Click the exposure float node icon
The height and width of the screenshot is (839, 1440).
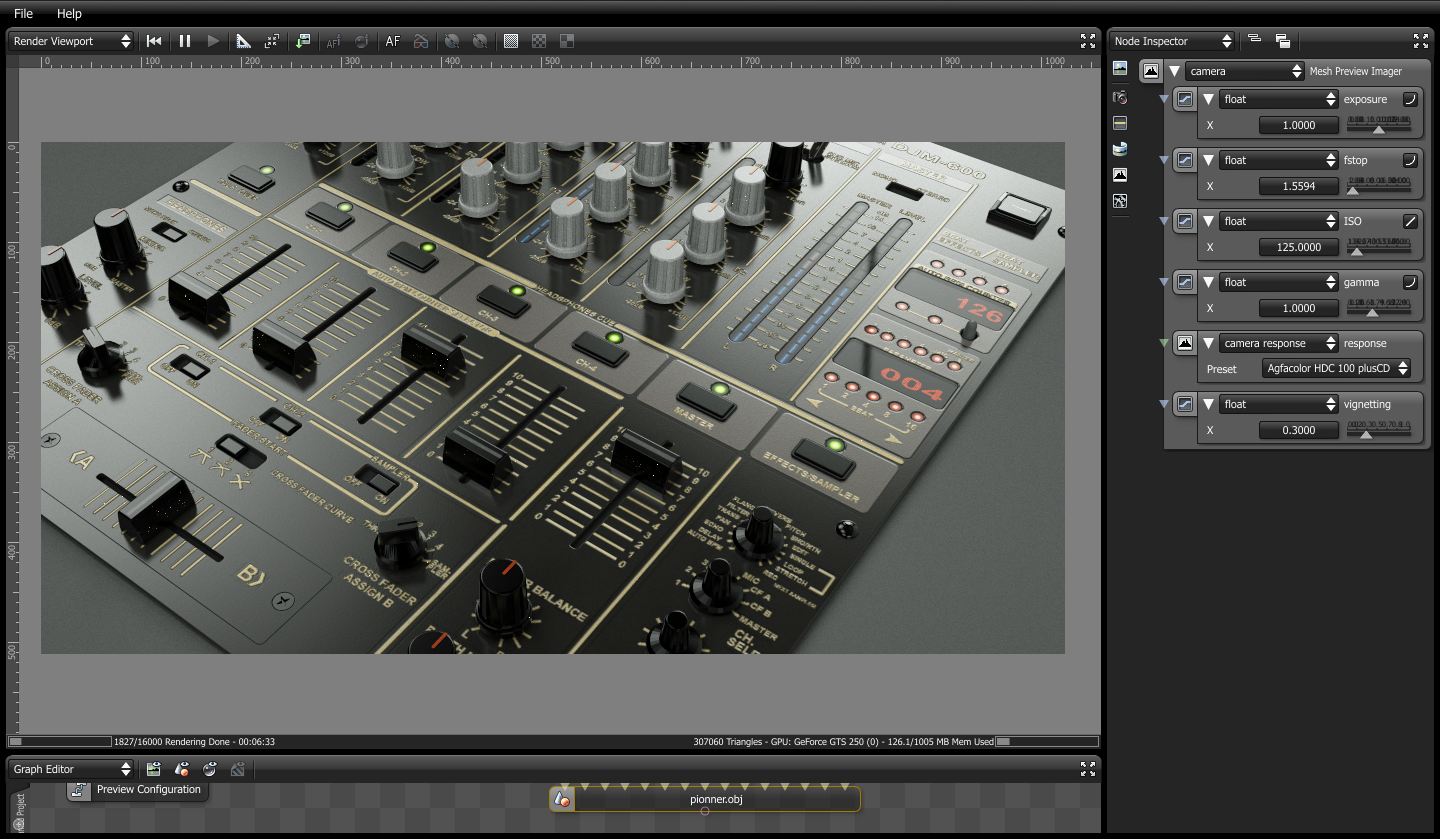pos(1185,99)
